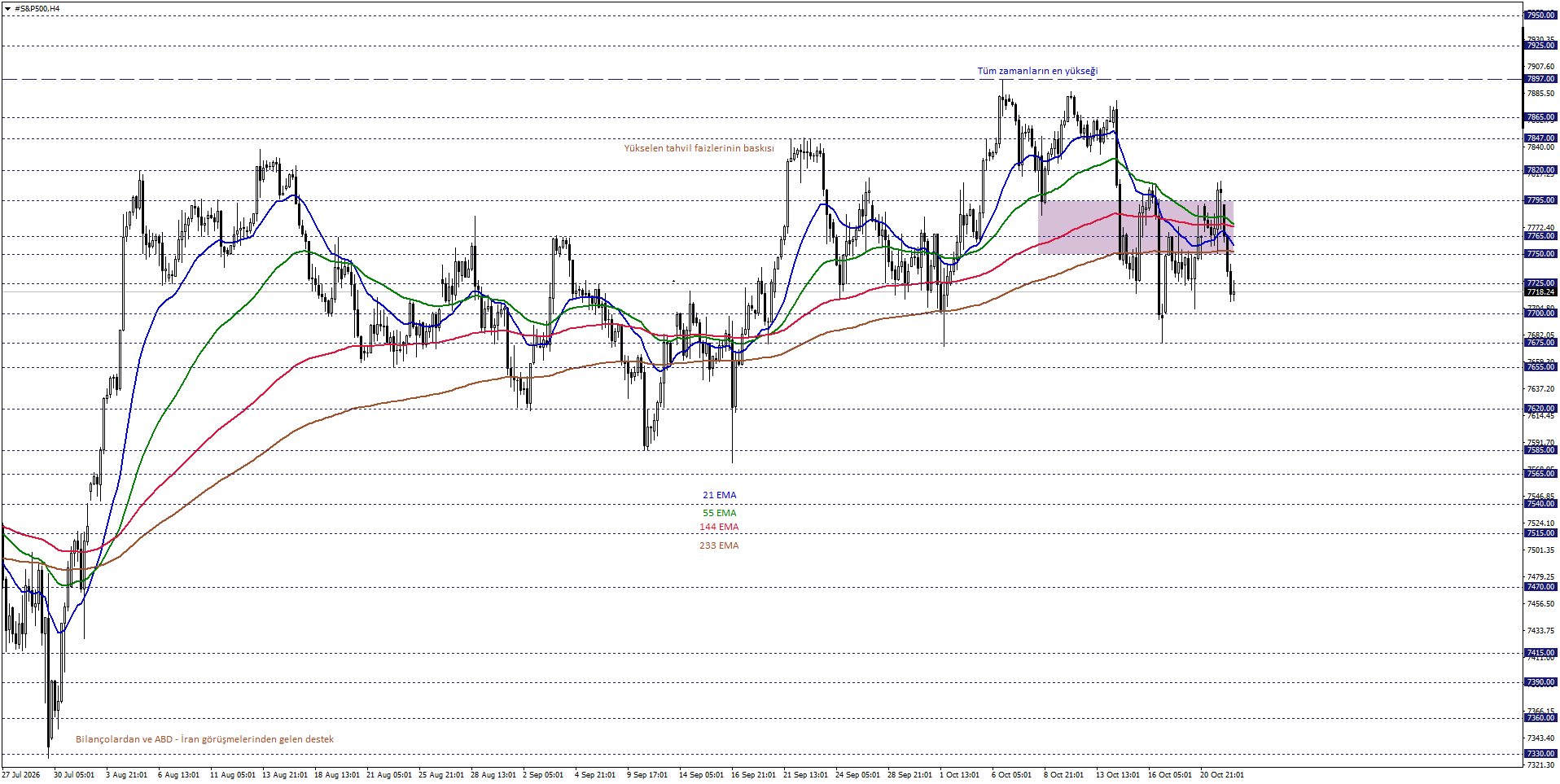Click the '30 Jul 05:01' time label
Viewport: 1560px width, 784px height.
pos(74,775)
